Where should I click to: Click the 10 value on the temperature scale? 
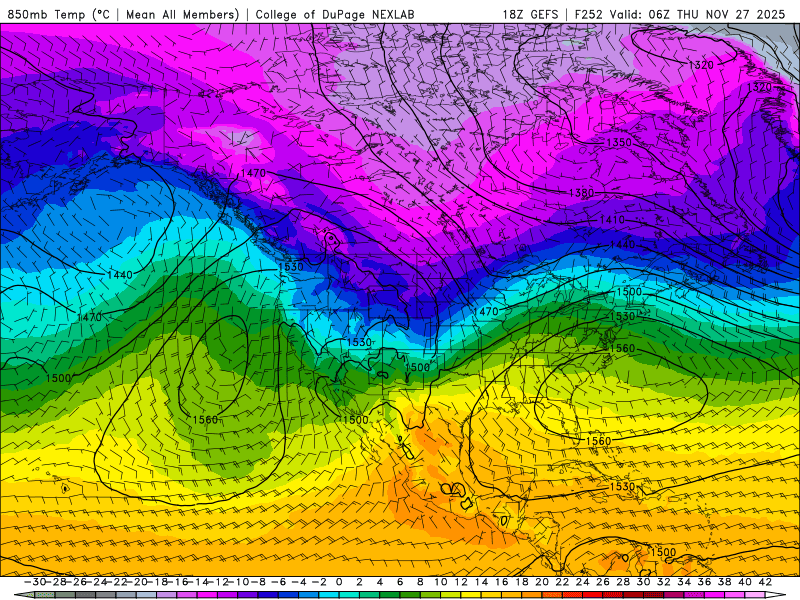click(441, 582)
